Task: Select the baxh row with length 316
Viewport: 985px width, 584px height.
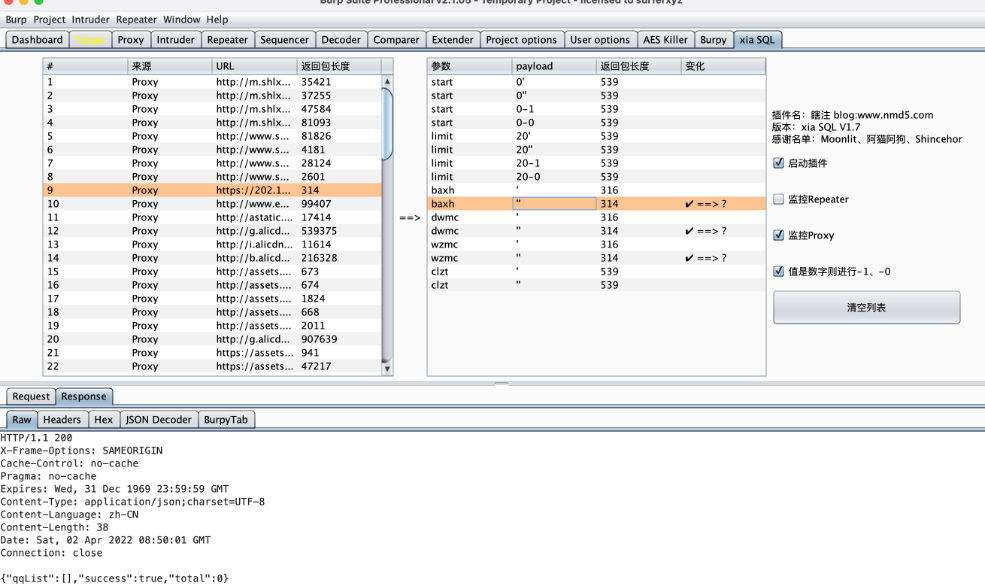Action: [x=597, y=190]
